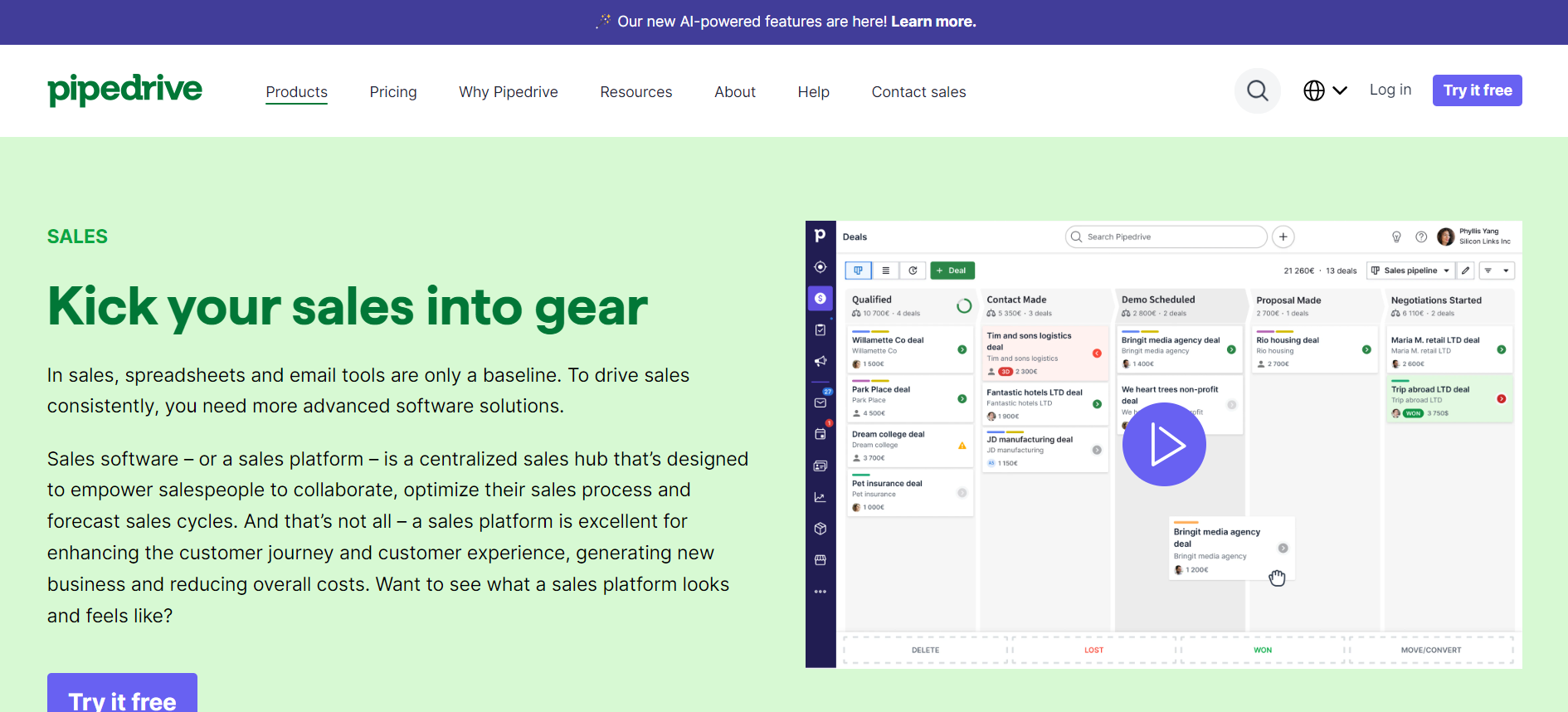Click the question mark help icon

click(1421, 237)
